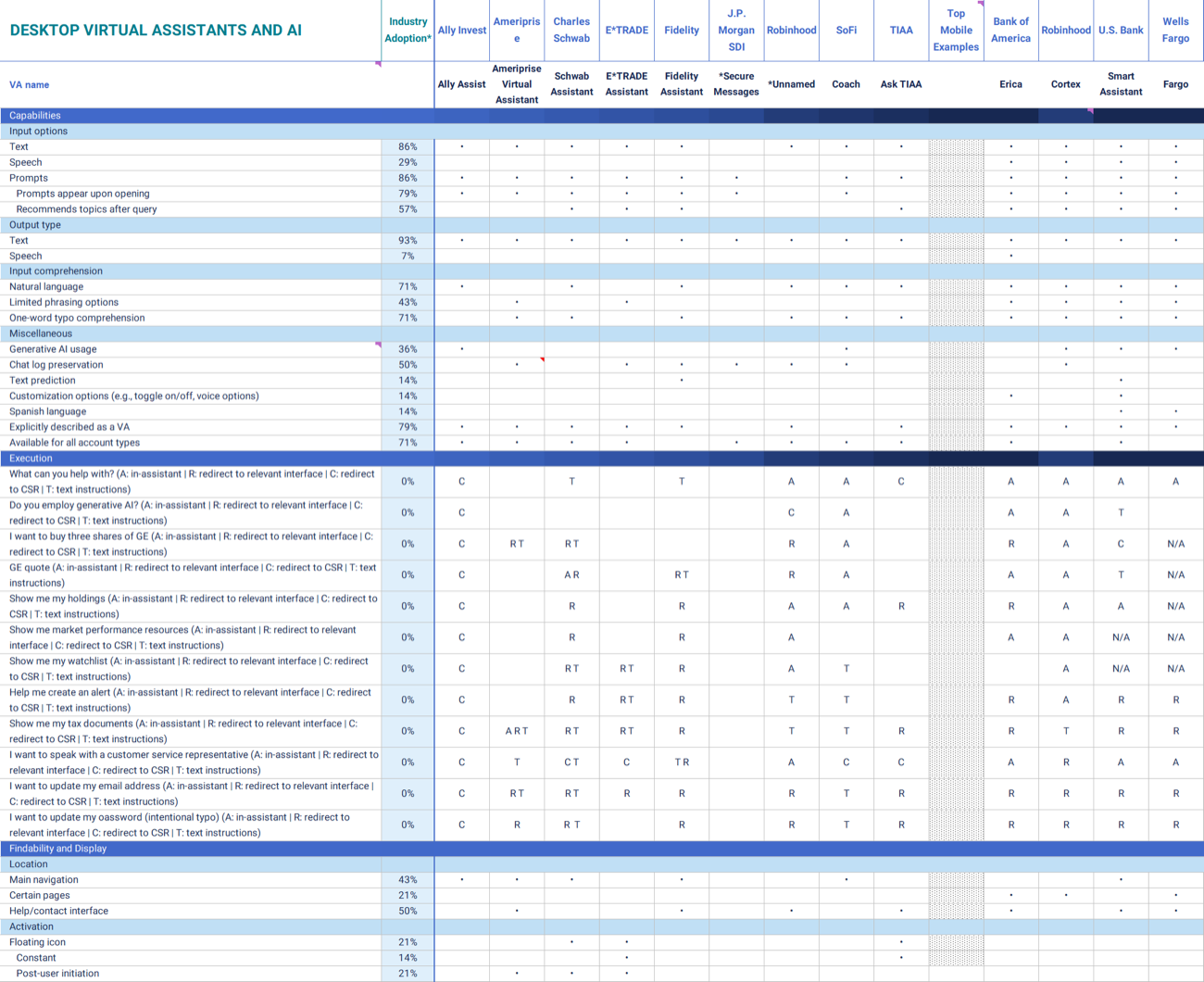The image size is (1204, 982).
Task: Click the 'Chat log preservation' row label
Action: [x=56, y=365]
